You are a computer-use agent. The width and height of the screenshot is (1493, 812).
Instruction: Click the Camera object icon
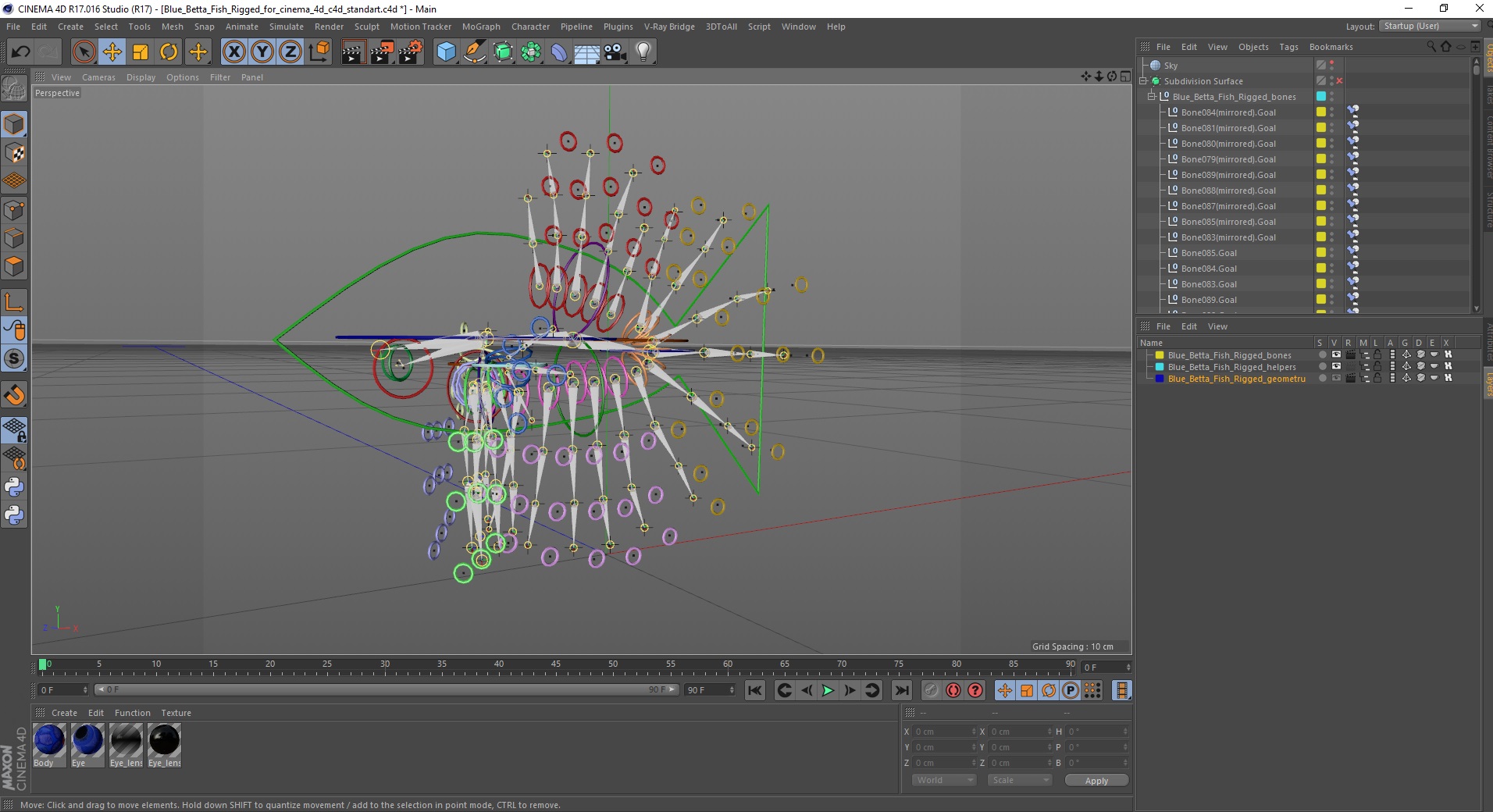pyautogui.click(x=615, y=52)
